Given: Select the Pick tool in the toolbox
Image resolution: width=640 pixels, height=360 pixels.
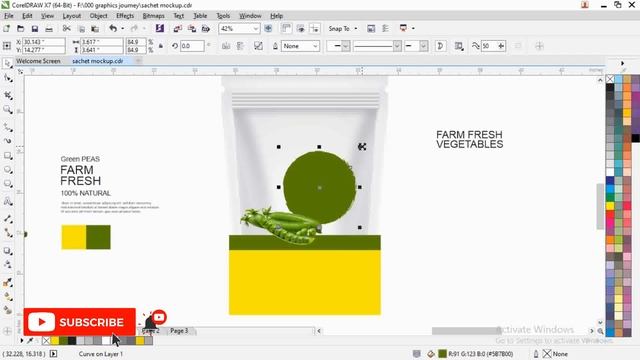Looking at the screenshot, I should click(x=7, y=63).
